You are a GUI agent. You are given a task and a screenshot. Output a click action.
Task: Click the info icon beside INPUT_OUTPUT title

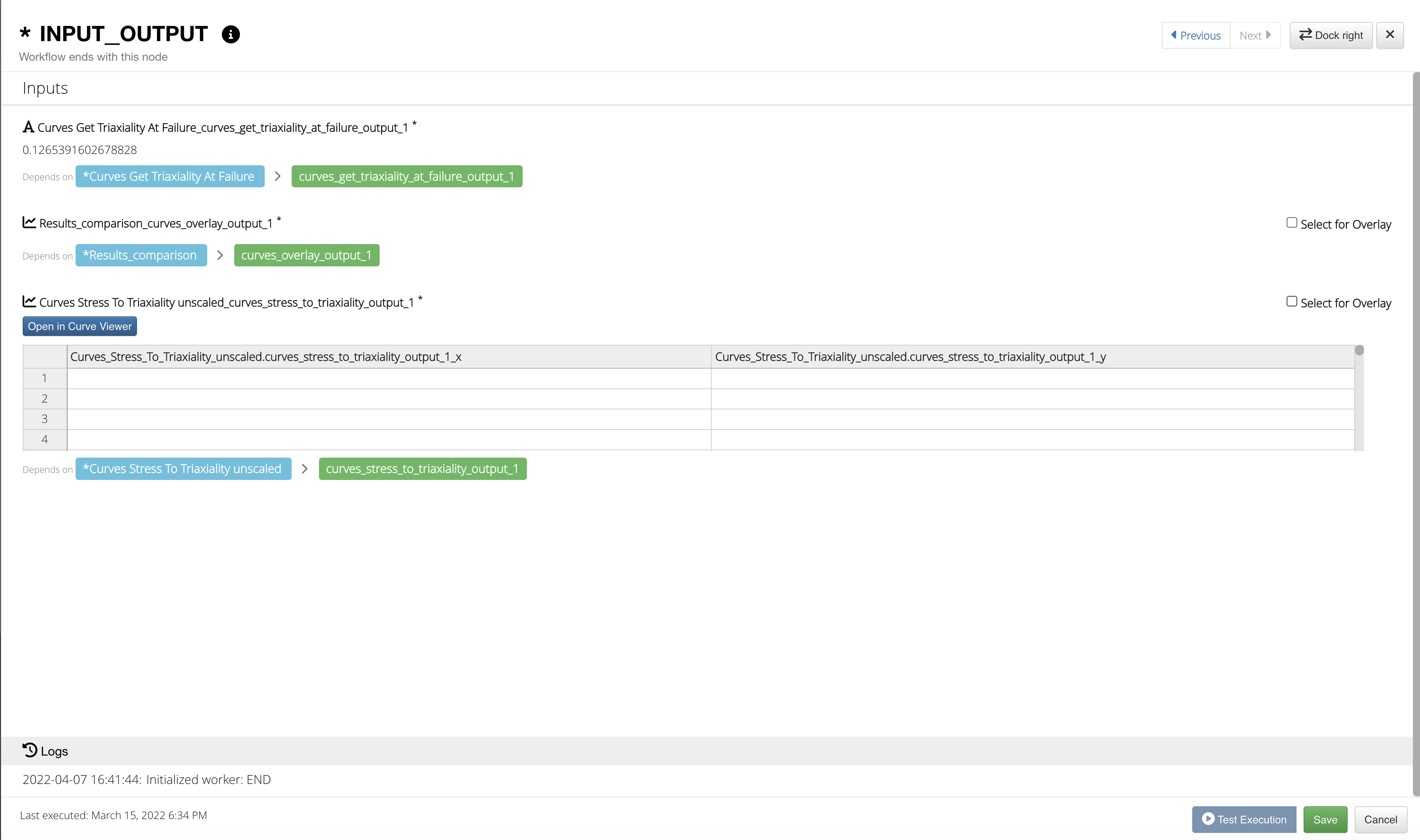[230, 34]
